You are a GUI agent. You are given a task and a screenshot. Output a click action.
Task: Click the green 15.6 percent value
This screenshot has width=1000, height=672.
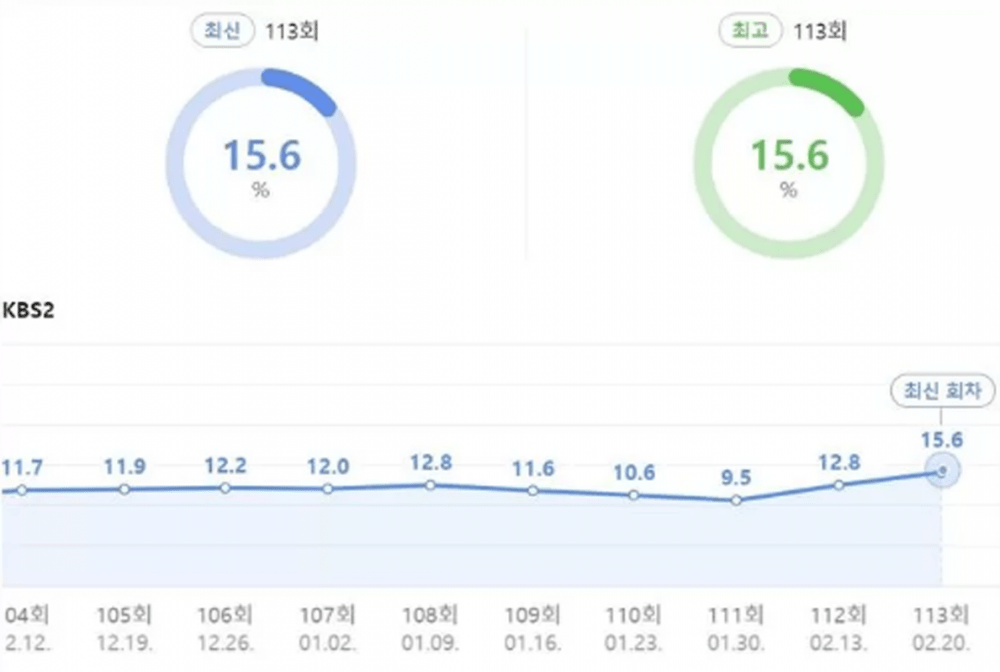tap(789, 156)
